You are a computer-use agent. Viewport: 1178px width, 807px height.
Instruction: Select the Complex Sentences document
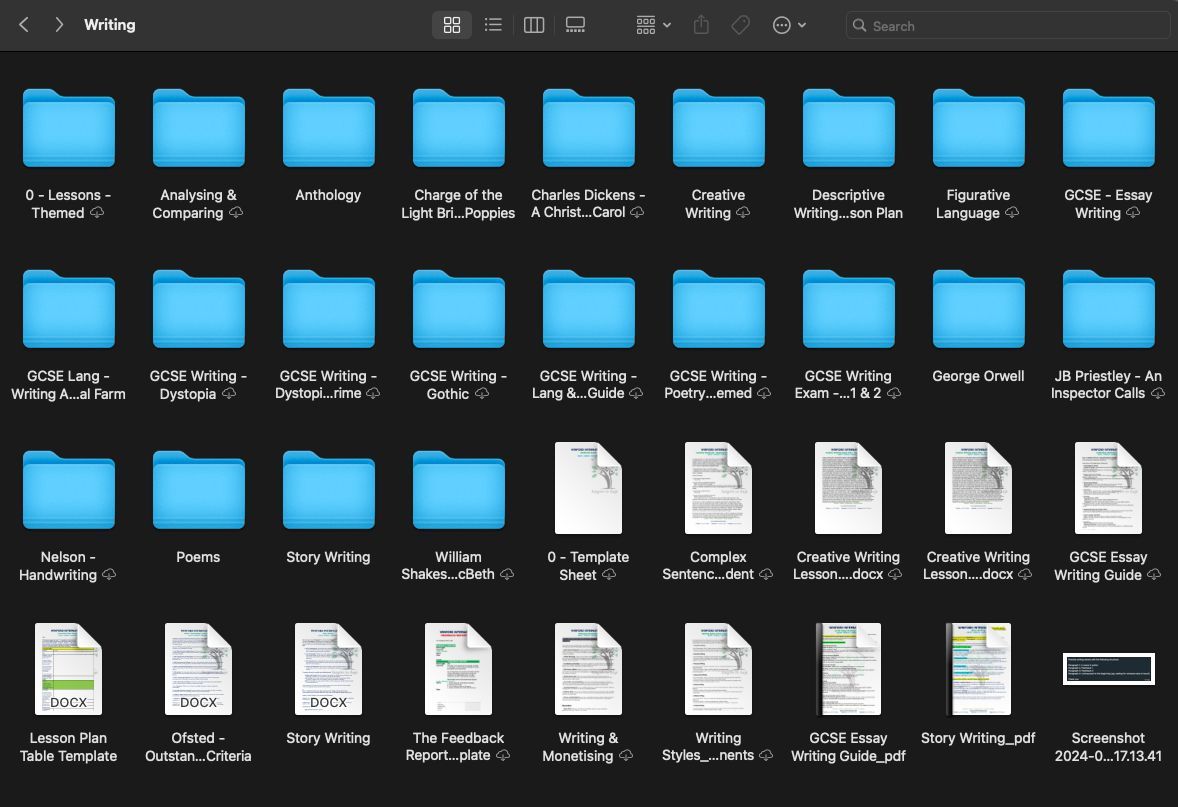(718, 488)
